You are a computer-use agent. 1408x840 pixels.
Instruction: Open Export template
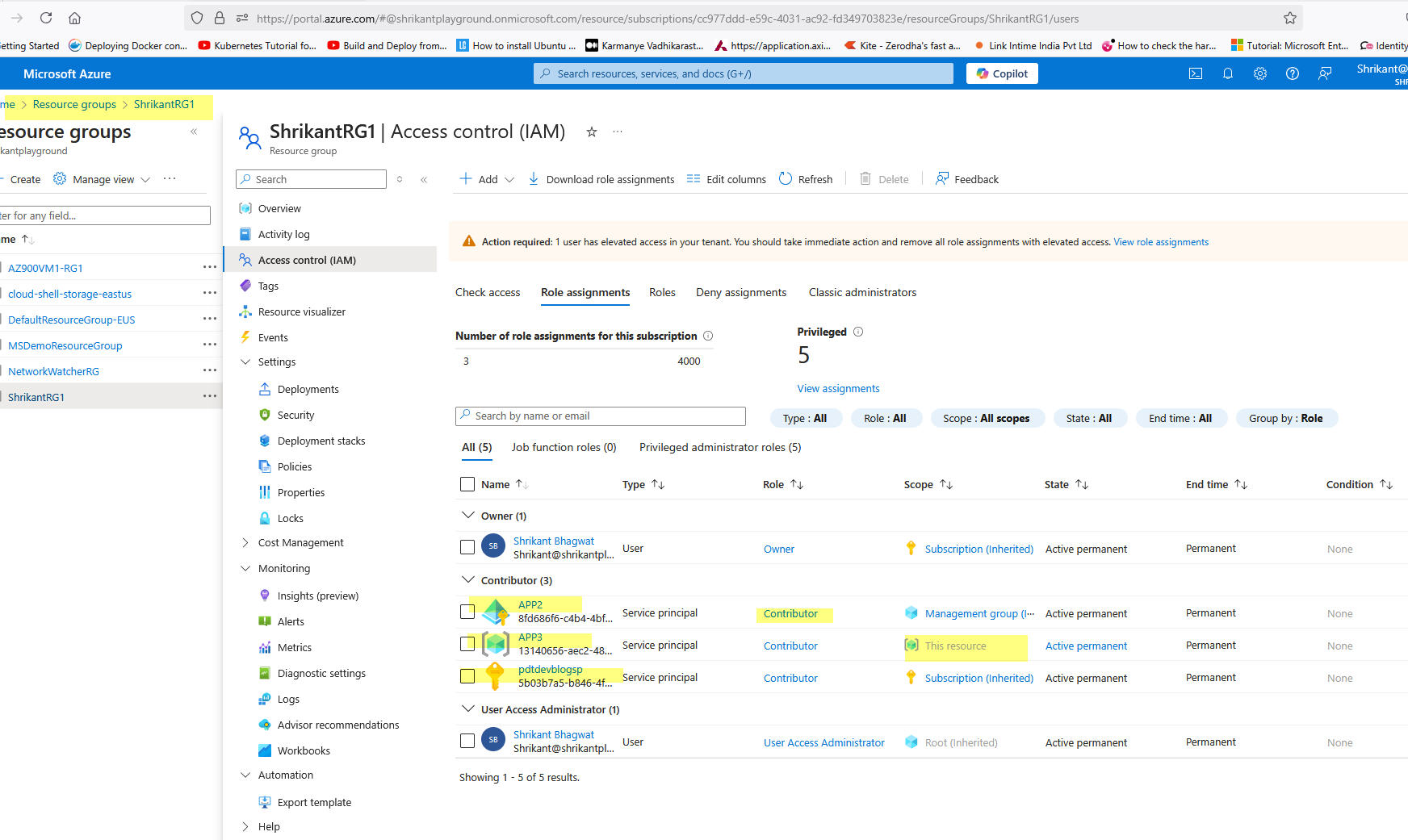(314, 802)
